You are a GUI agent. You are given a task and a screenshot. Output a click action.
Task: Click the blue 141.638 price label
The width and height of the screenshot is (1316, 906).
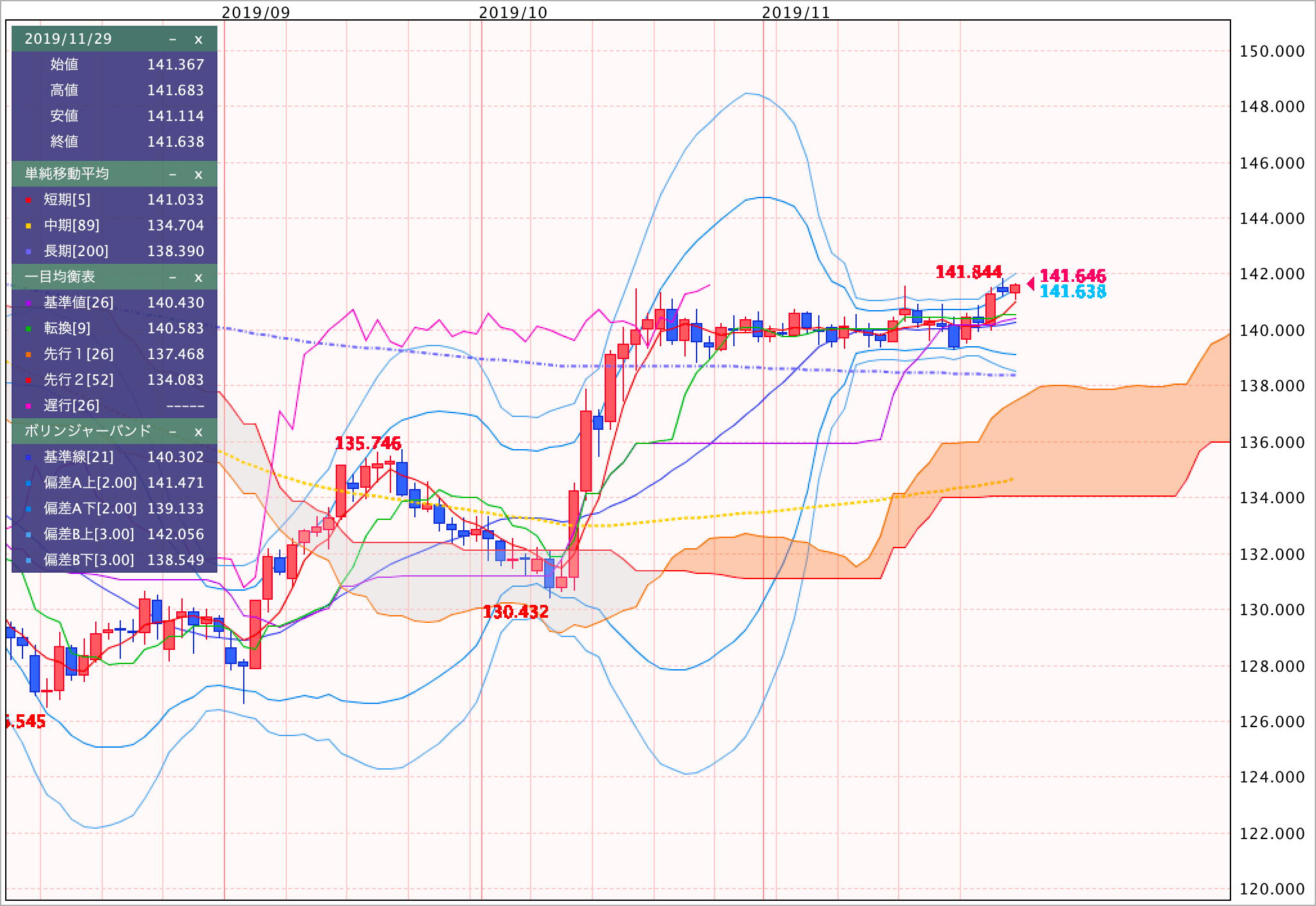coord(1073,293)
